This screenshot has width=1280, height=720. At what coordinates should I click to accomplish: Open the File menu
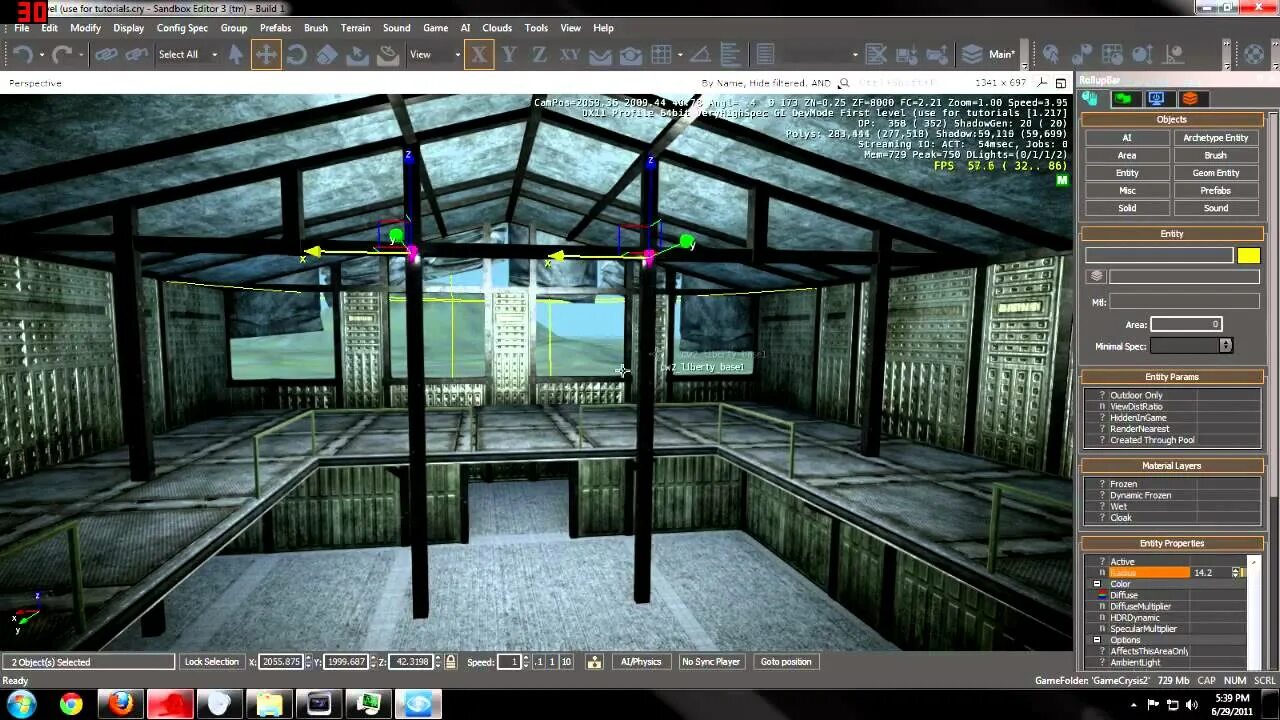pos(21,28)
